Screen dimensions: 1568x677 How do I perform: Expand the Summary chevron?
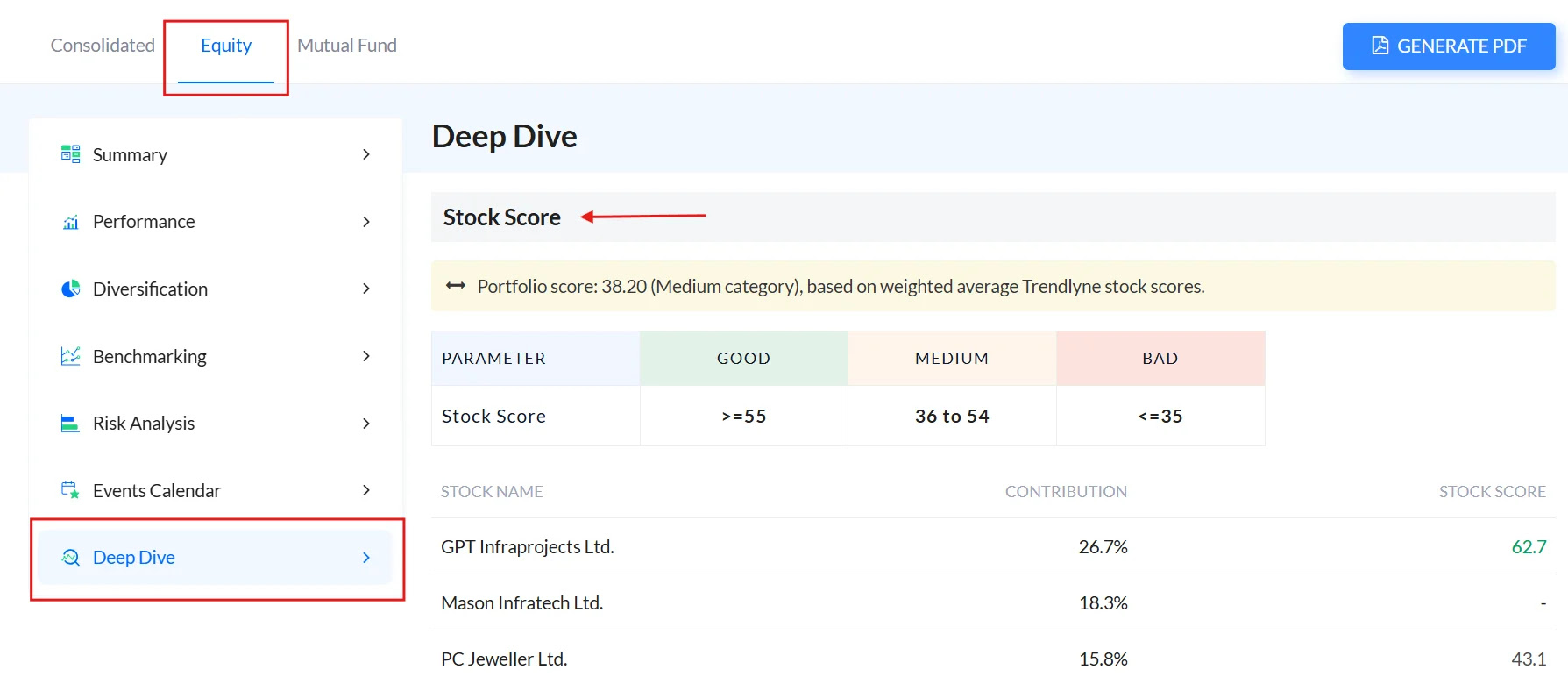[366, 154]
